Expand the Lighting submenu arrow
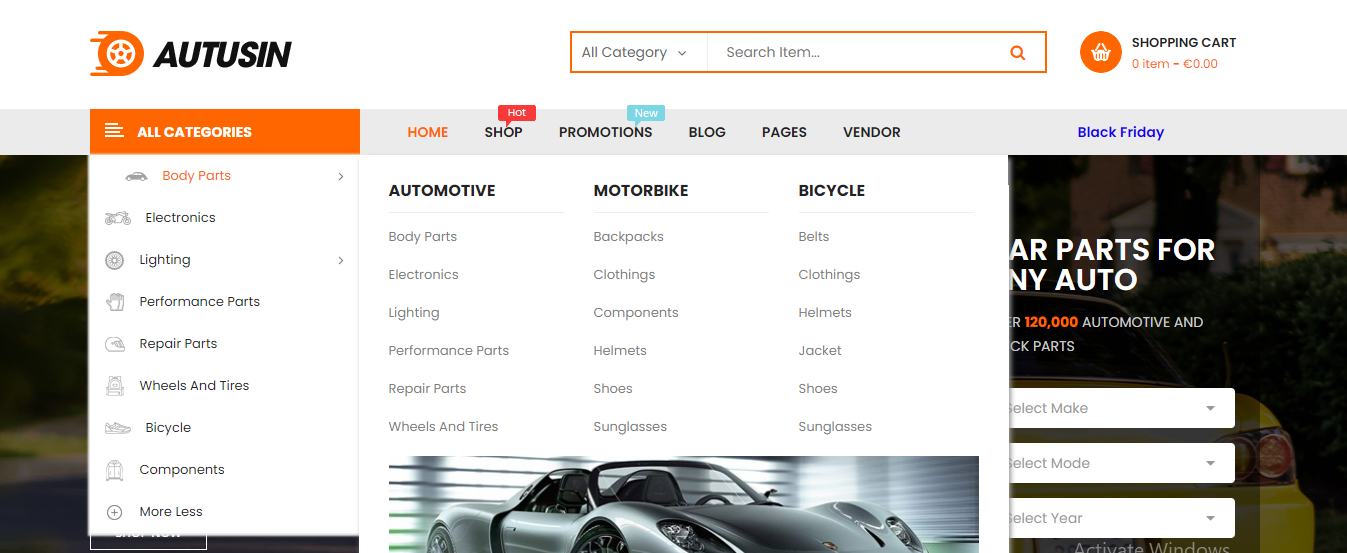The height and width of the screenshot is (553, 1347). [x=340, y=260]
